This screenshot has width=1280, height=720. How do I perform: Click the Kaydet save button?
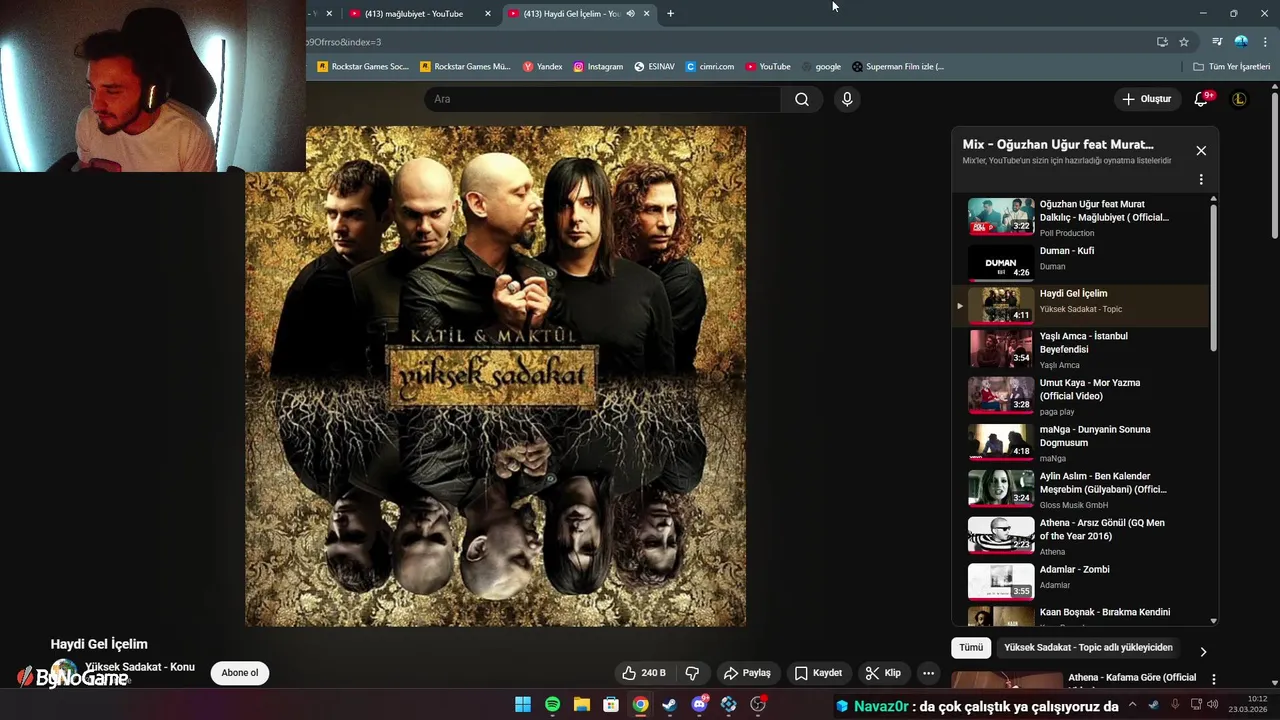point(818,673)
